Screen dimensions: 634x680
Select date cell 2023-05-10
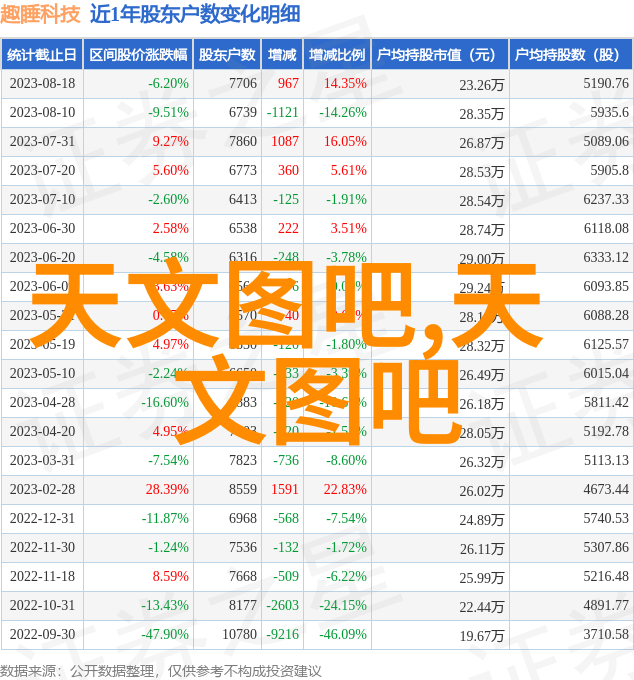tap(42, 374)
